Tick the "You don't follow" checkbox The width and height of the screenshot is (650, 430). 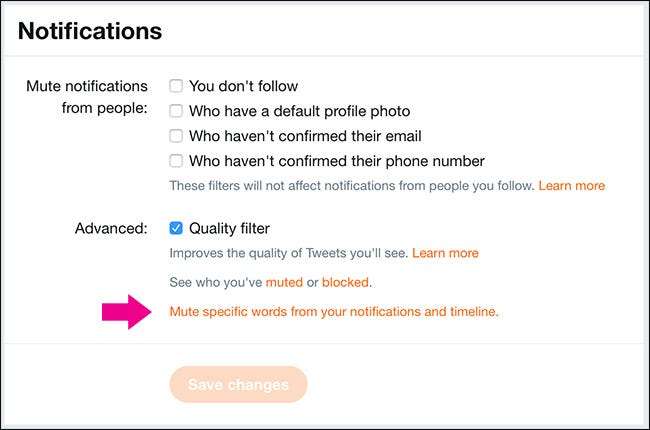176,86
